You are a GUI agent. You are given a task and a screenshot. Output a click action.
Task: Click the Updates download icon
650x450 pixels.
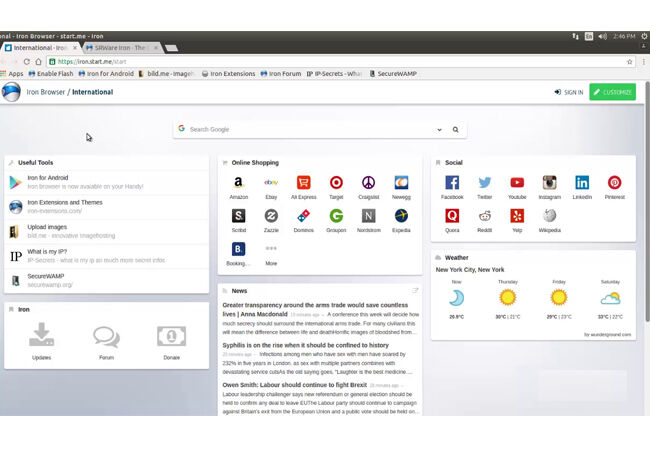click(x=41, y=335)
